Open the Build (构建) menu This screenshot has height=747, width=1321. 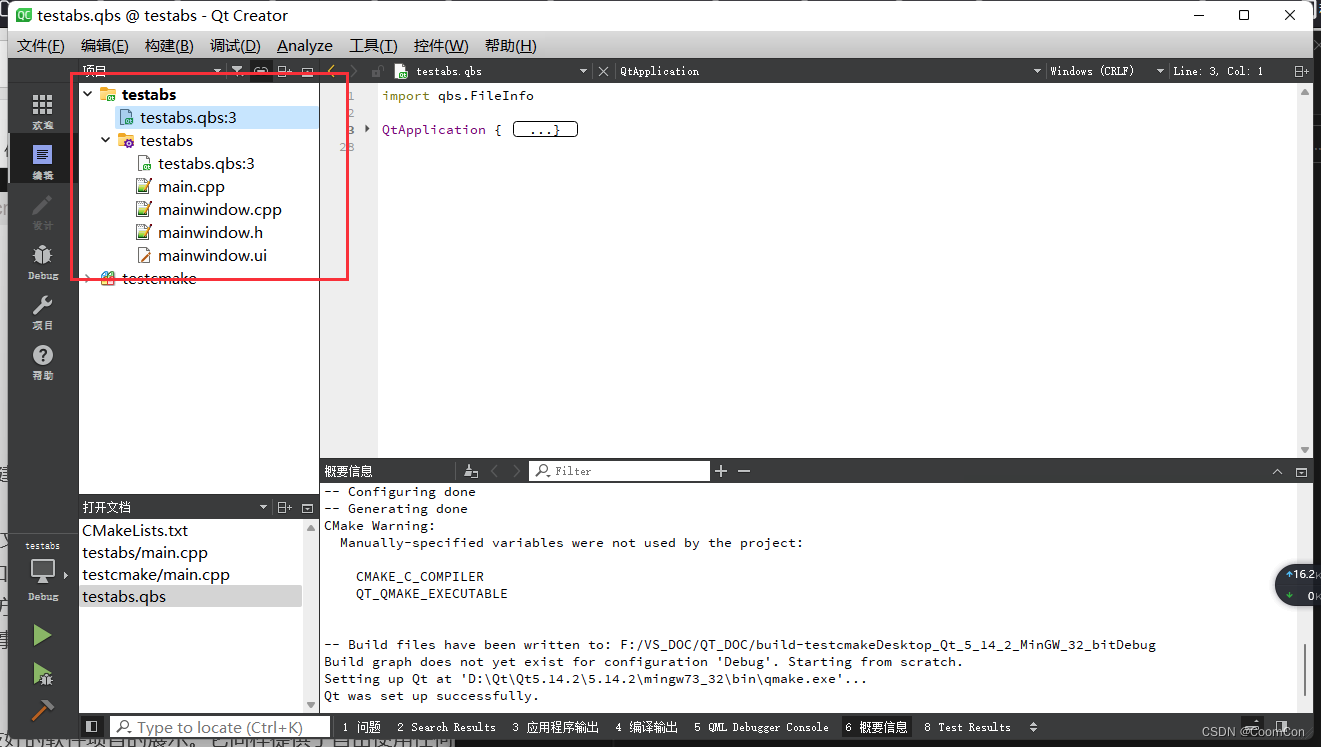169,46
